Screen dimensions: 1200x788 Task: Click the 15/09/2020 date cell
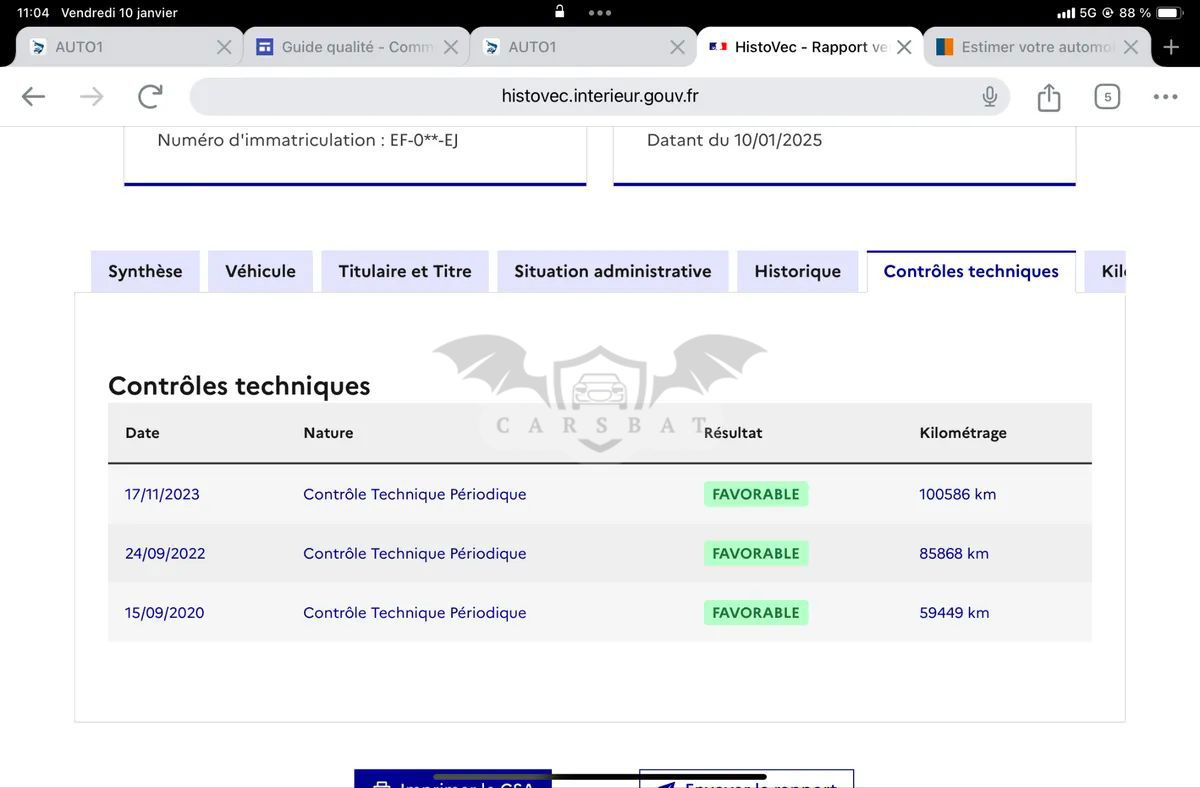(164, 612)
